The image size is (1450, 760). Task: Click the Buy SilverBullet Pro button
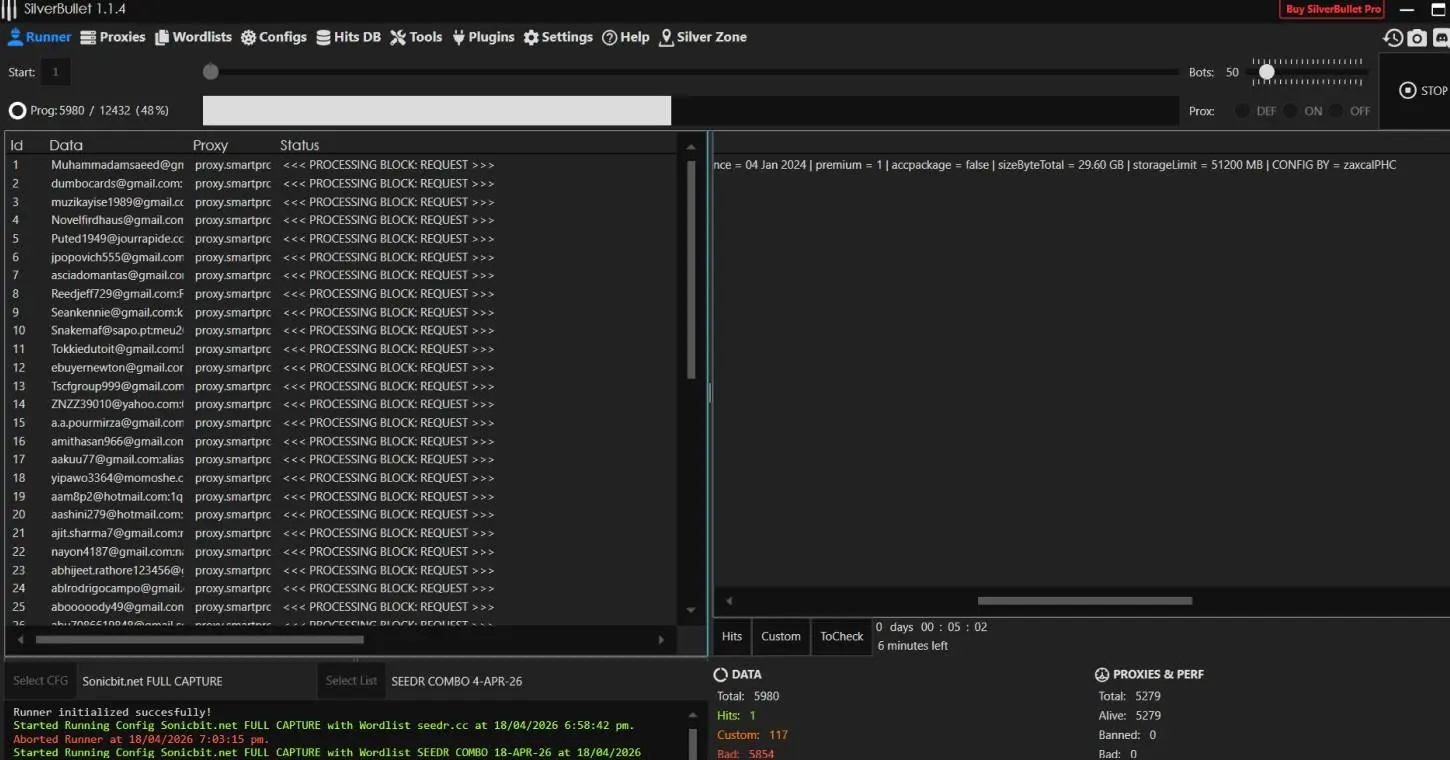click(x=1332, y=9)
